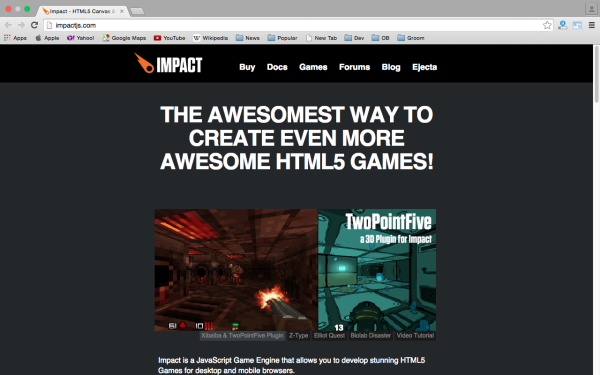Open the Wikipedia bookmark
Screen dimensions: 600x375
coord(210,38)
